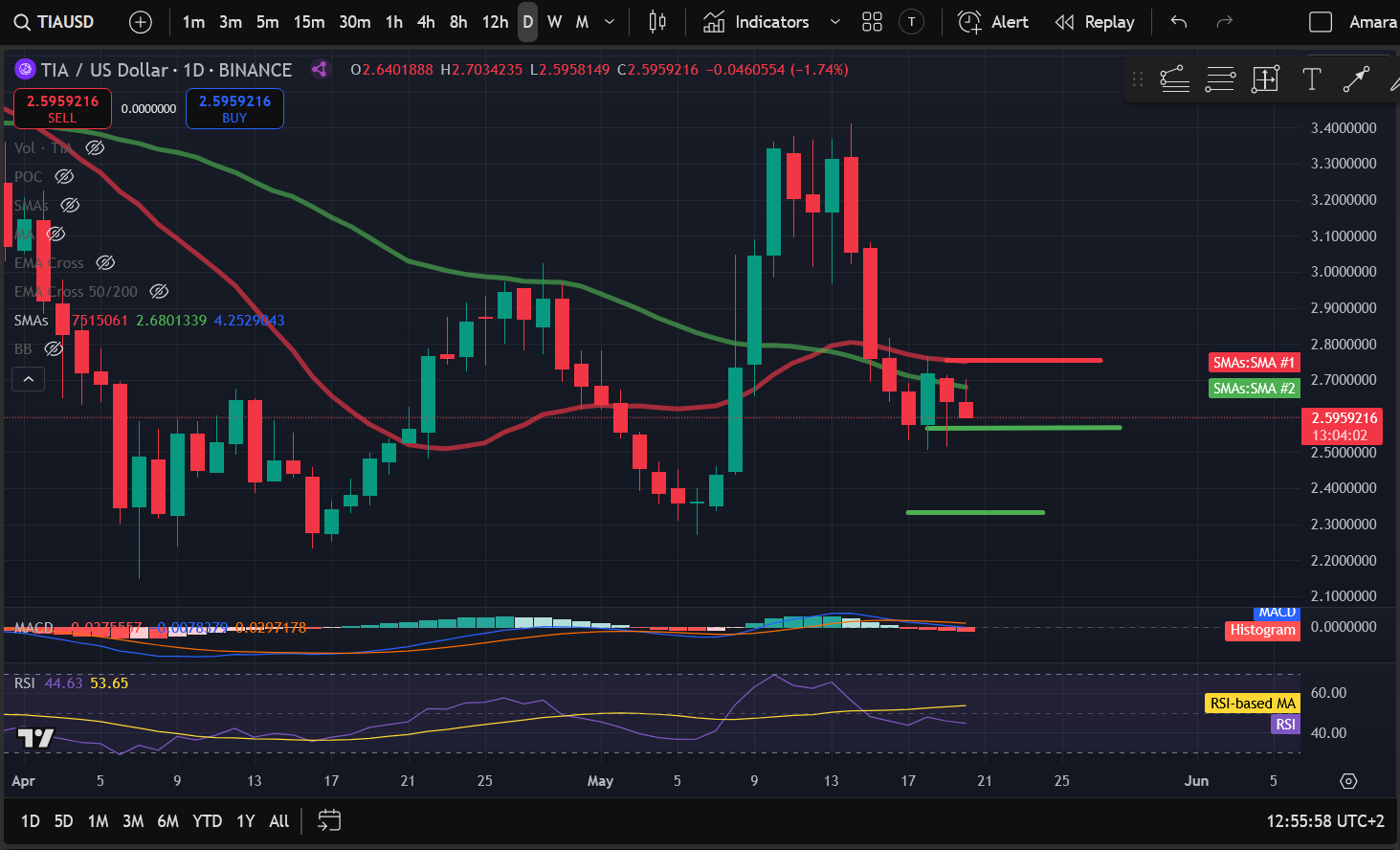Image resolution: width=1400 pixels, height=850 pixels.
Task: Switch to 3m timeframe
Action: pos(231,22)
